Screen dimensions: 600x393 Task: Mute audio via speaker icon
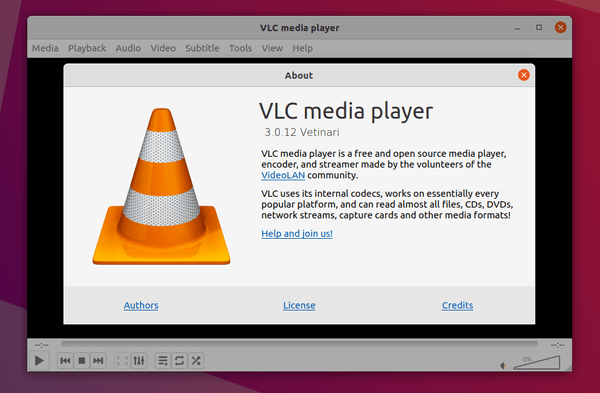click(503, 365)
